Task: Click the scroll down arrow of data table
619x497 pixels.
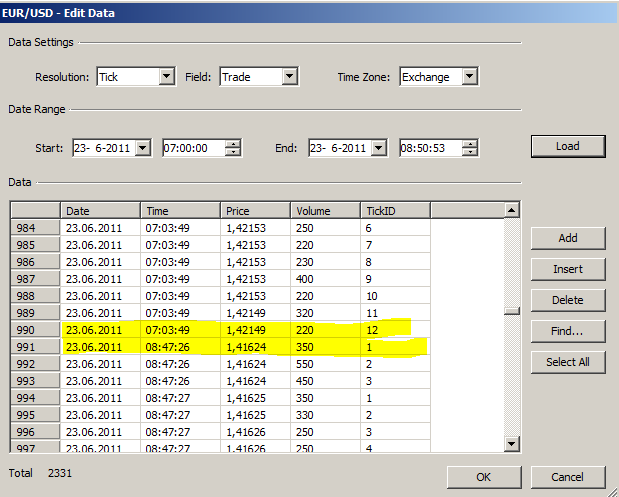Action: (512, 444)
